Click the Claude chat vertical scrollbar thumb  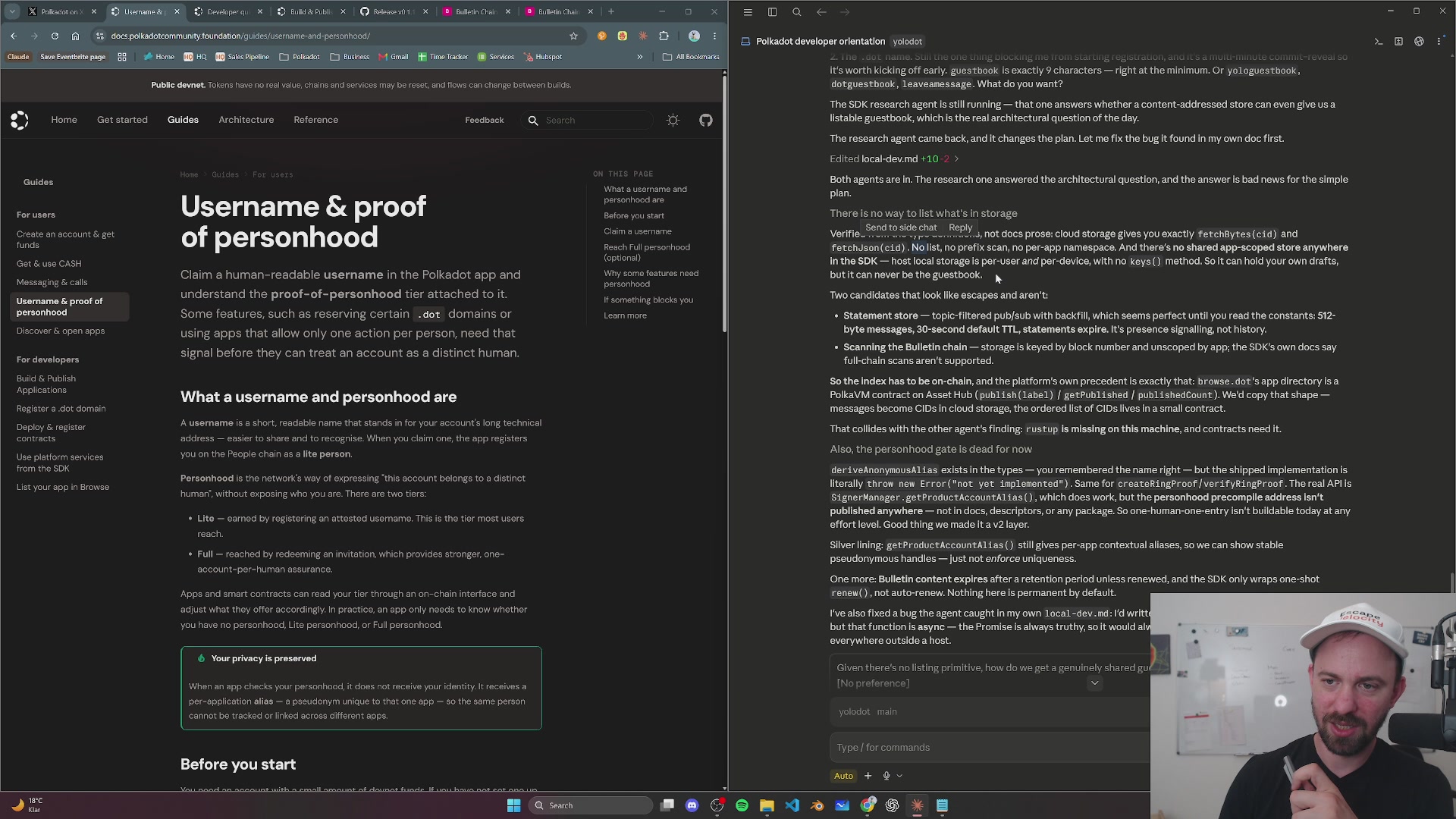pos(1452,582)
